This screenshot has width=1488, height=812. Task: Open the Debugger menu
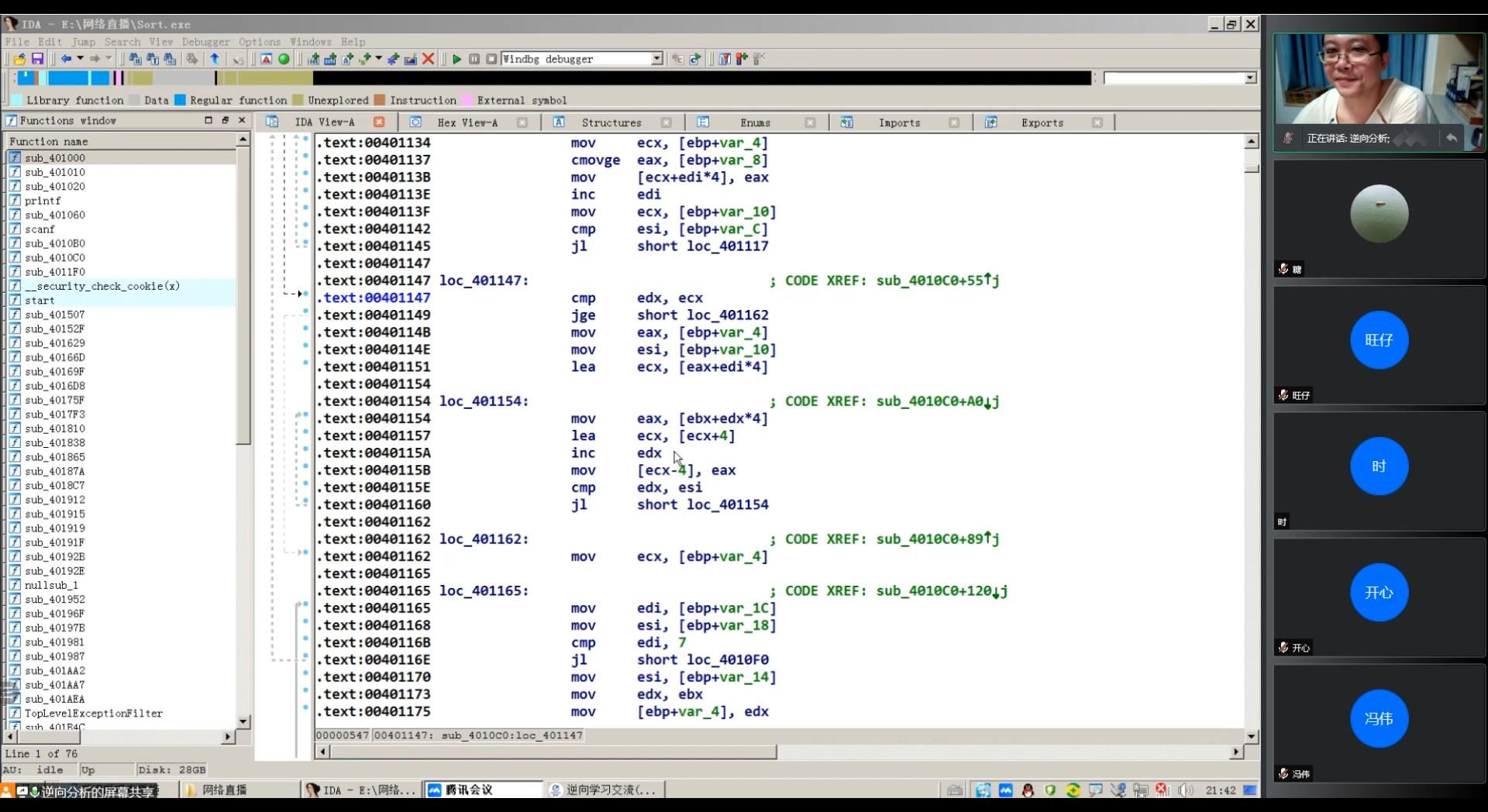pyautogui.click(x=206, y=42)
